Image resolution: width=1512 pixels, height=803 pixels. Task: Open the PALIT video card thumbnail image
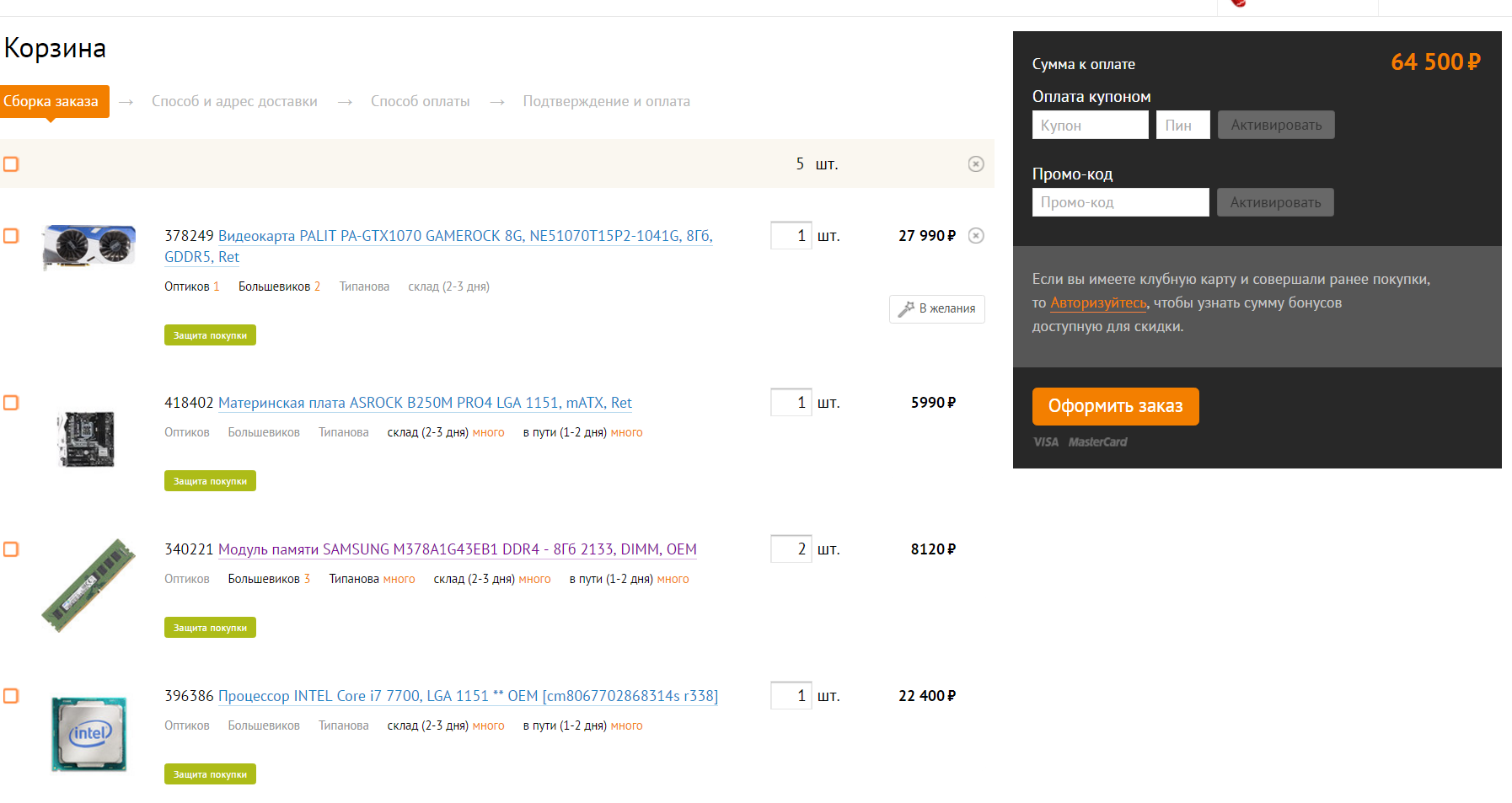click(88, 246)
